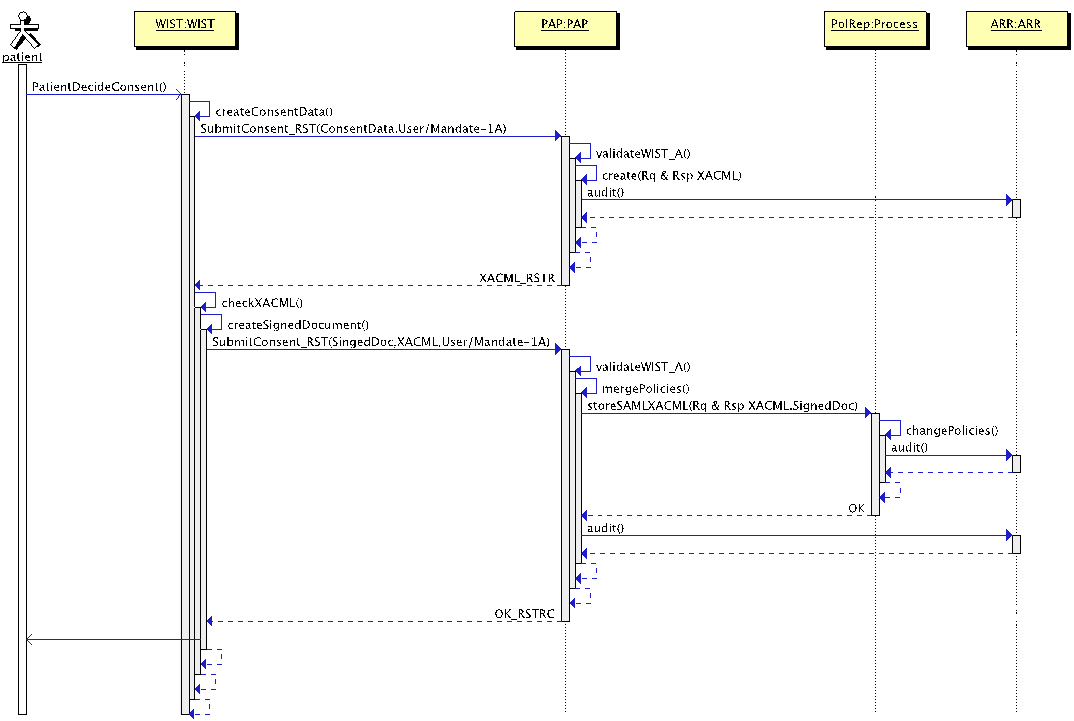Viewport: 1074px width, 721px height.
Task: Select the checkXACML() self-call label
Action: pos(261,303)
